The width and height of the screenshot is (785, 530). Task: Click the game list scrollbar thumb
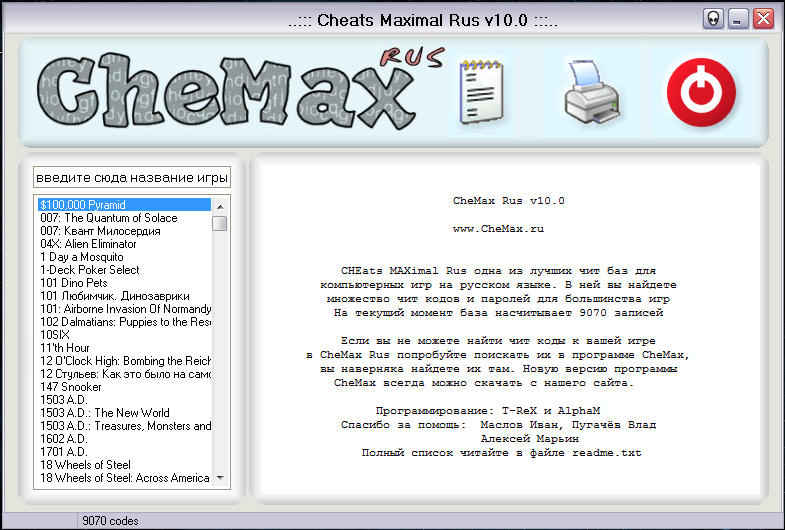[220, 223]
